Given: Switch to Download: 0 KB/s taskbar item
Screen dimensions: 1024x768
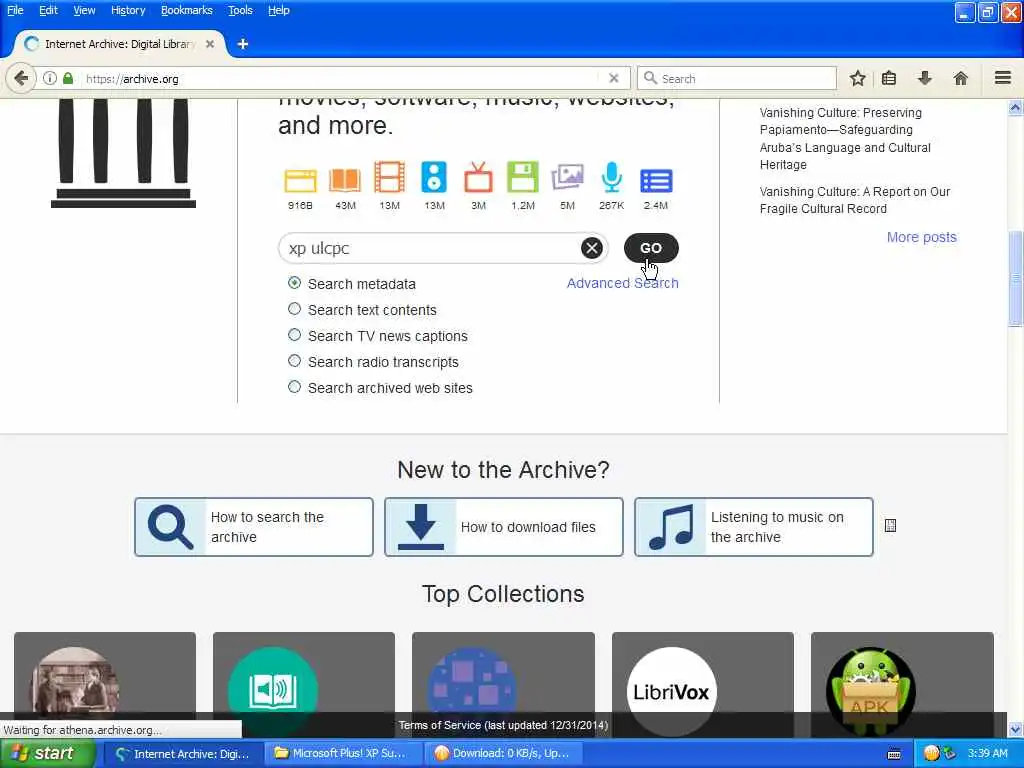Looking at the screenshot, I should tap(503, 753).
